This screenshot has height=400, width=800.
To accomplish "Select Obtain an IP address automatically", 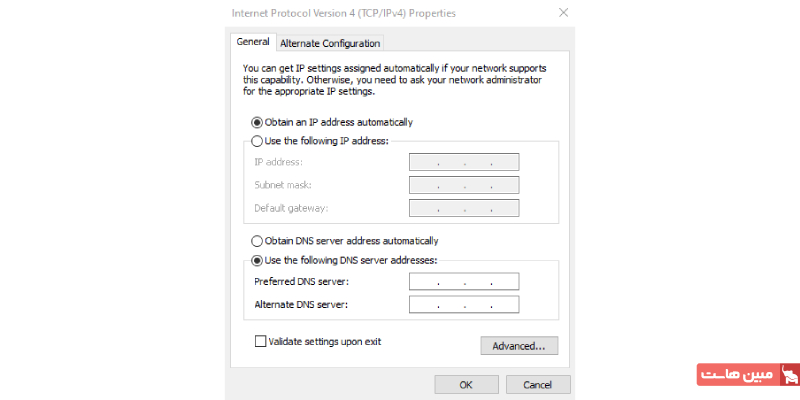I will click(x=257, y=122).
